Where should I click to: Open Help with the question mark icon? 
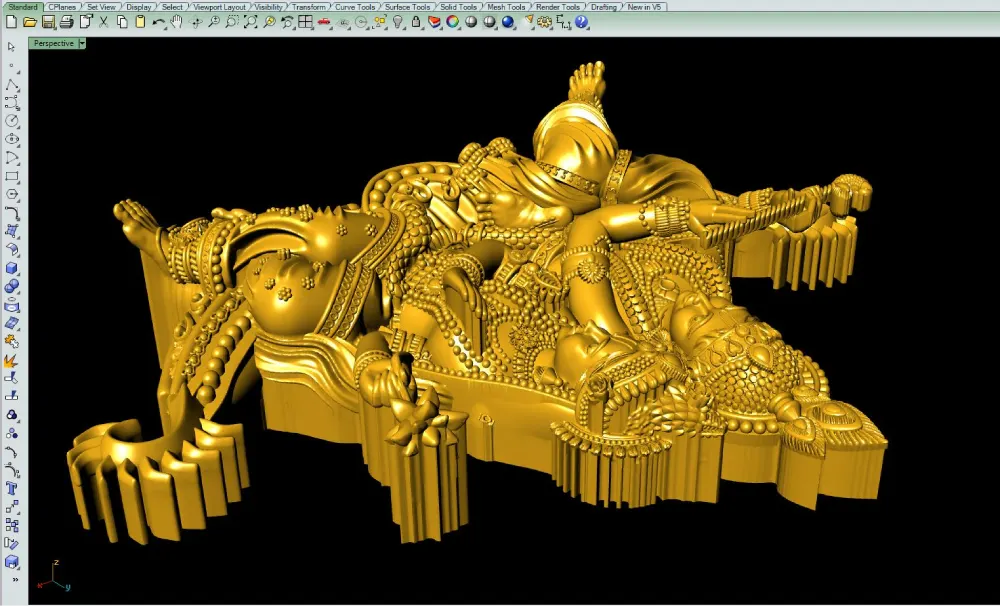click(x=581, y=22)
